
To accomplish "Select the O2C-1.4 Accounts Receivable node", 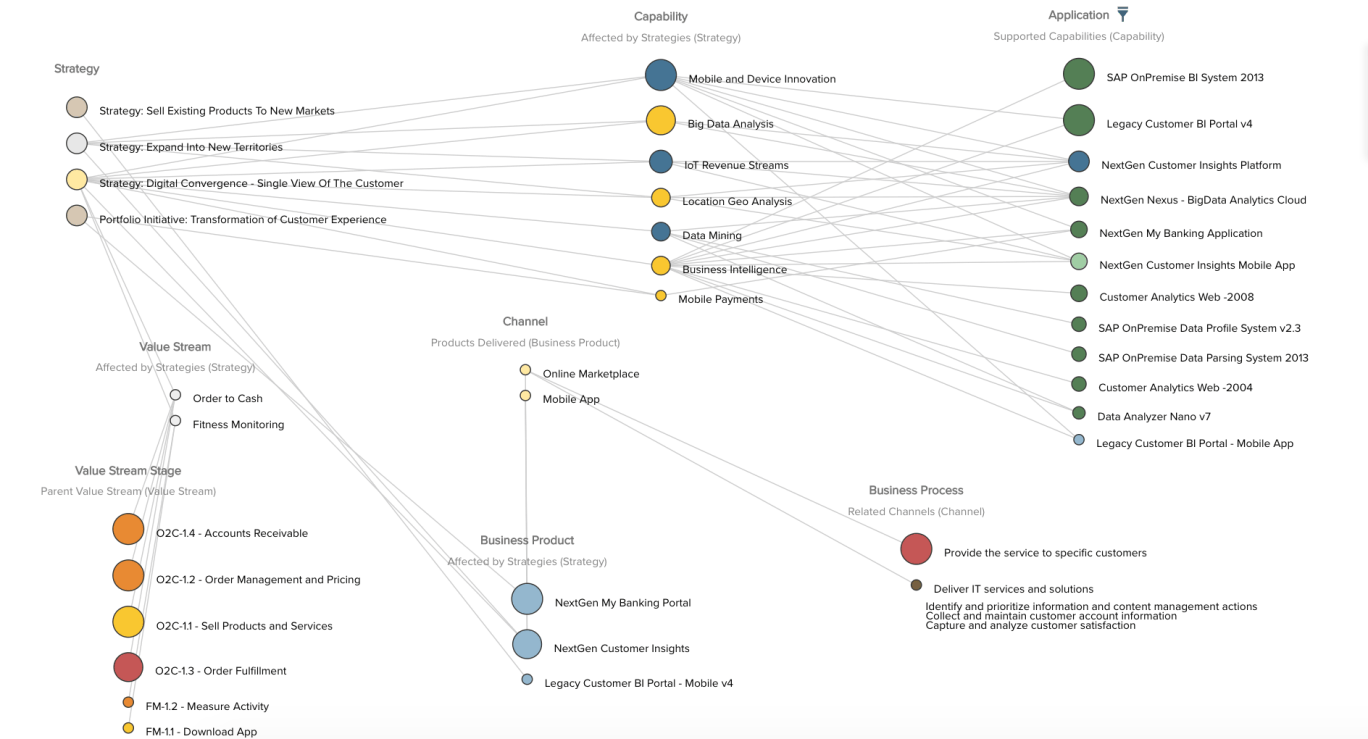I will [128, 529].
